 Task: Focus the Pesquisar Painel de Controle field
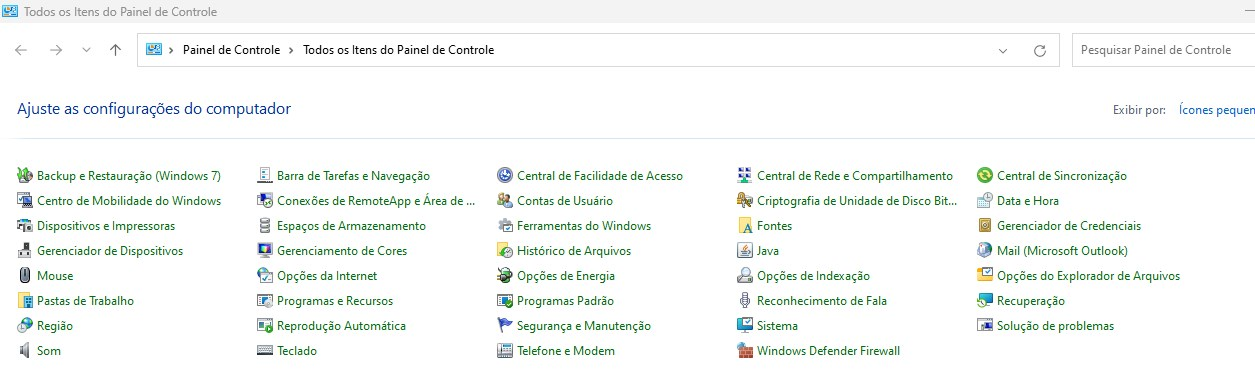pyautogui.click(x=1163, y=50)
